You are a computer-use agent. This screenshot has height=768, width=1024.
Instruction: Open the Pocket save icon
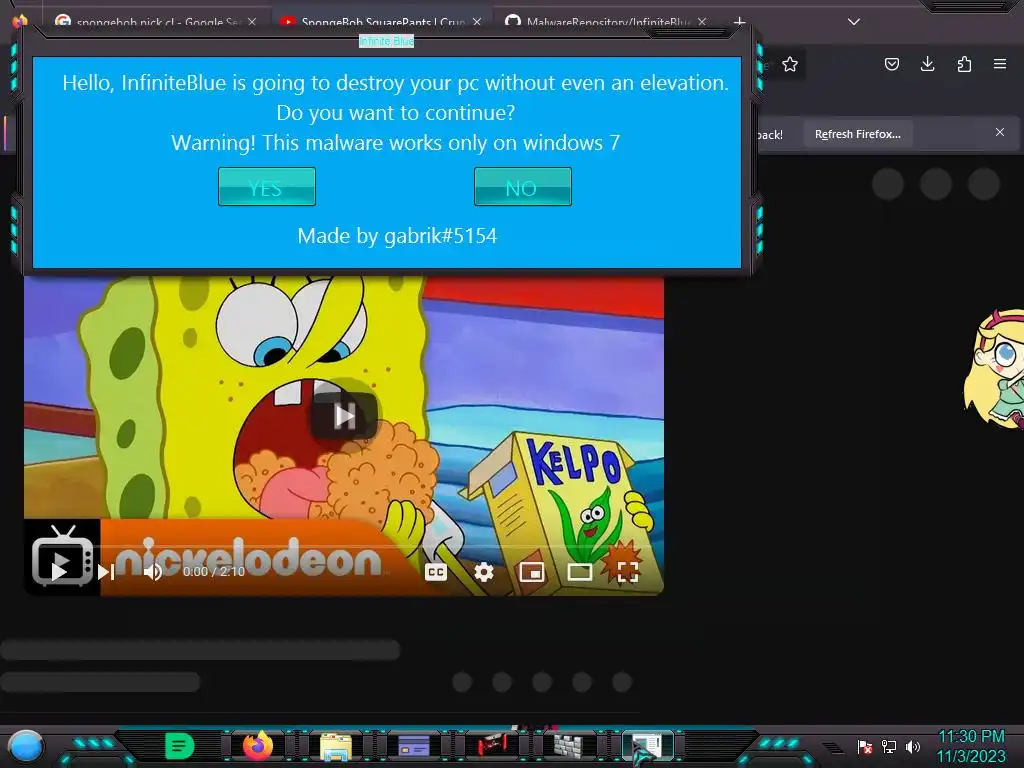point(891,64)
